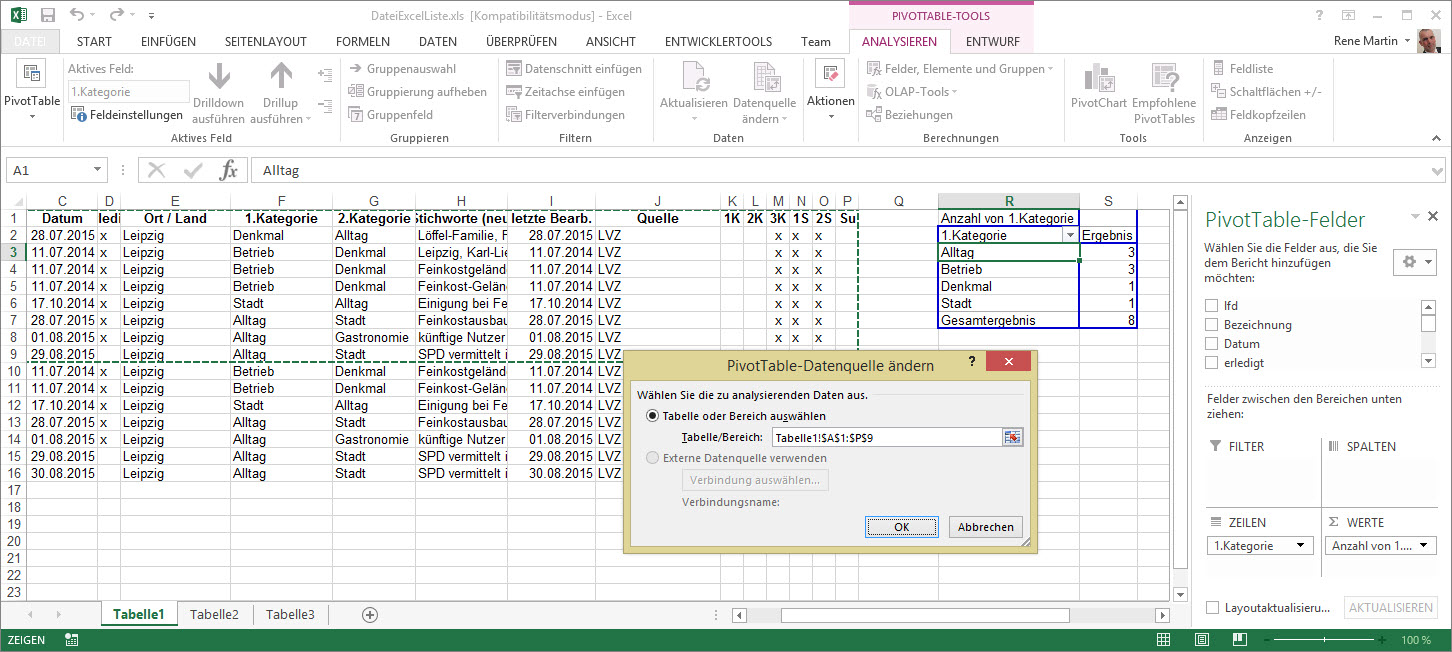Click the Save icon in quick access toolbar
The height and width of the screenshot is (652, 1452).
[48, 16]
